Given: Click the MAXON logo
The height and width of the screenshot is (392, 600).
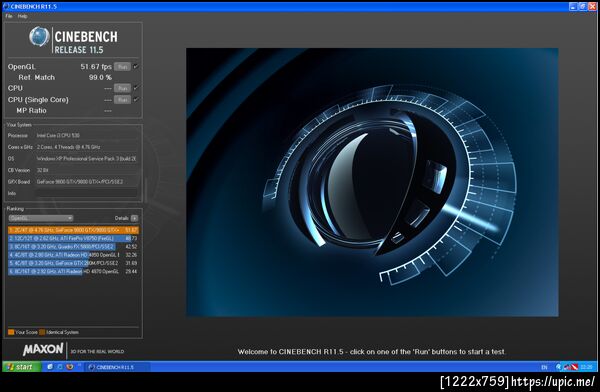Looking at the screenshot, I should tap(43, 349).
